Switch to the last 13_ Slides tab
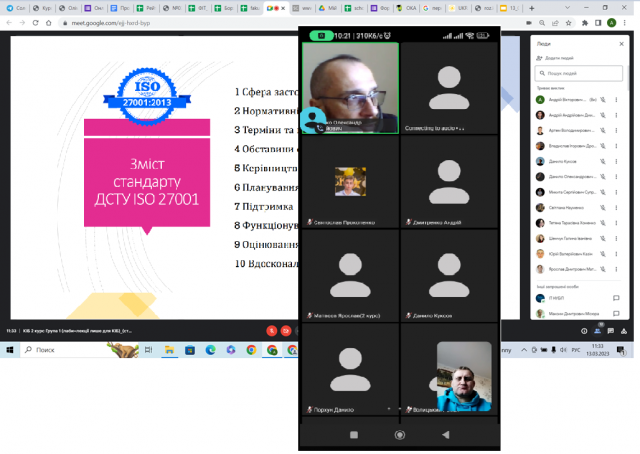The width and height of the screenshot is (640, 454). click(511, 8)
